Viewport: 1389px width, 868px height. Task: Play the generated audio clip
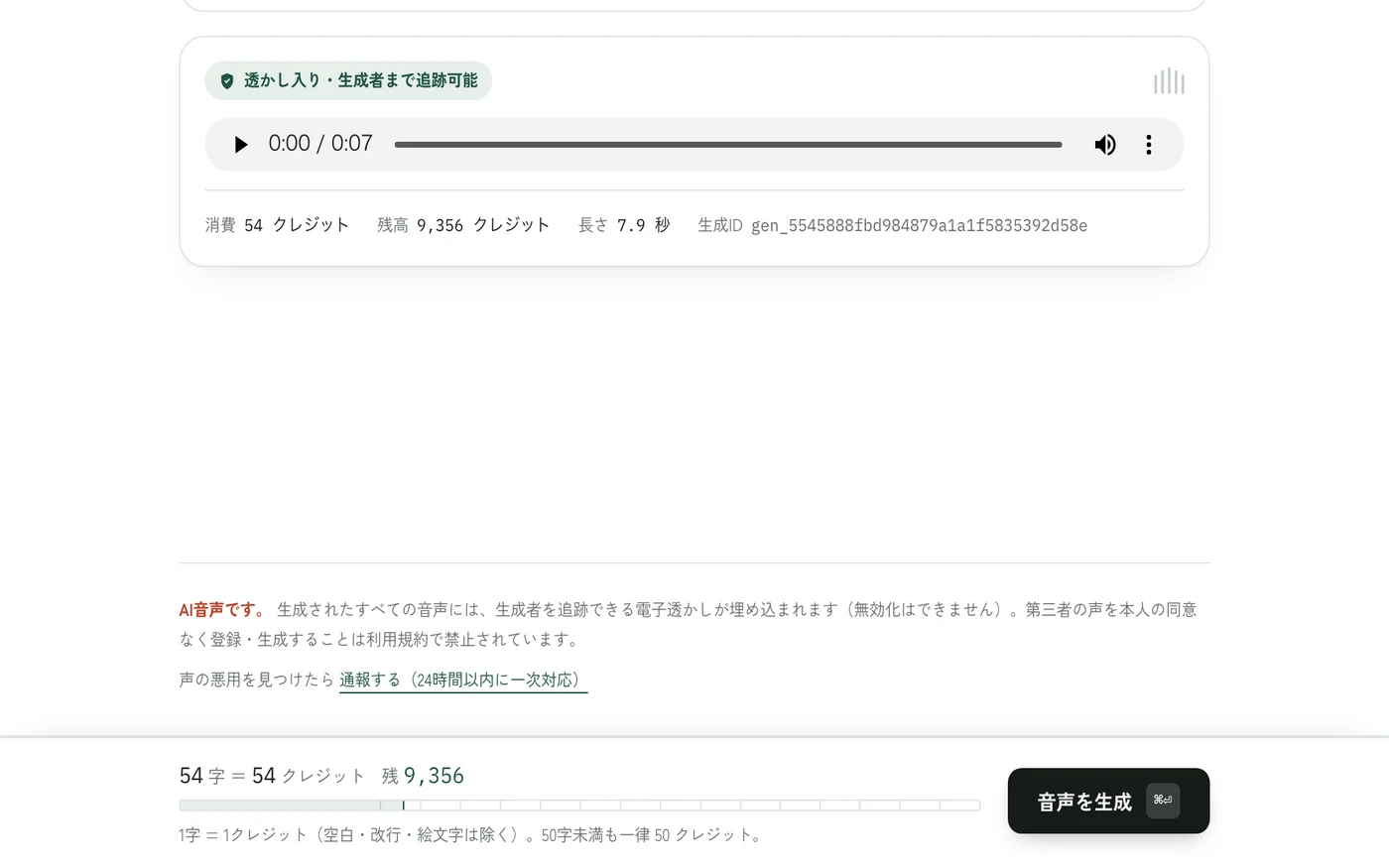pos(240,145)
